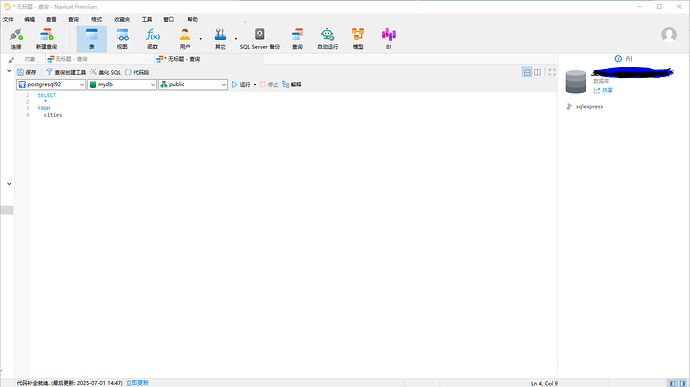Open the 查看 menu
This screenshot has height=387, width=690.
[51, 19]
